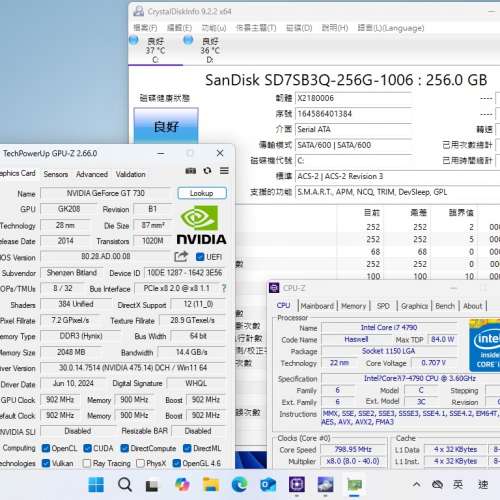Switch to the Graphics tab in CPU-Z
This screenshot has width=500, height=500.
coord(414,306)
